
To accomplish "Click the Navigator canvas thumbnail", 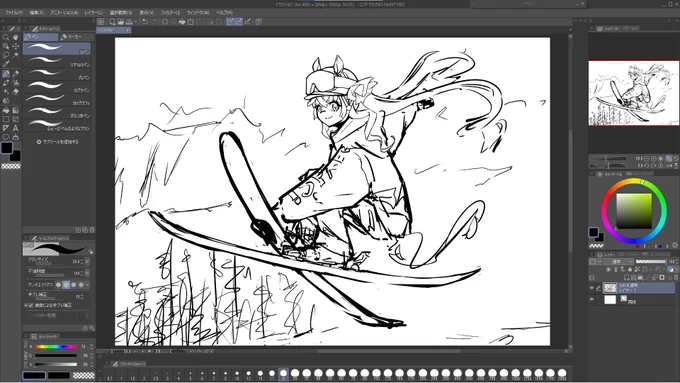I will click(x=634, y=93).
